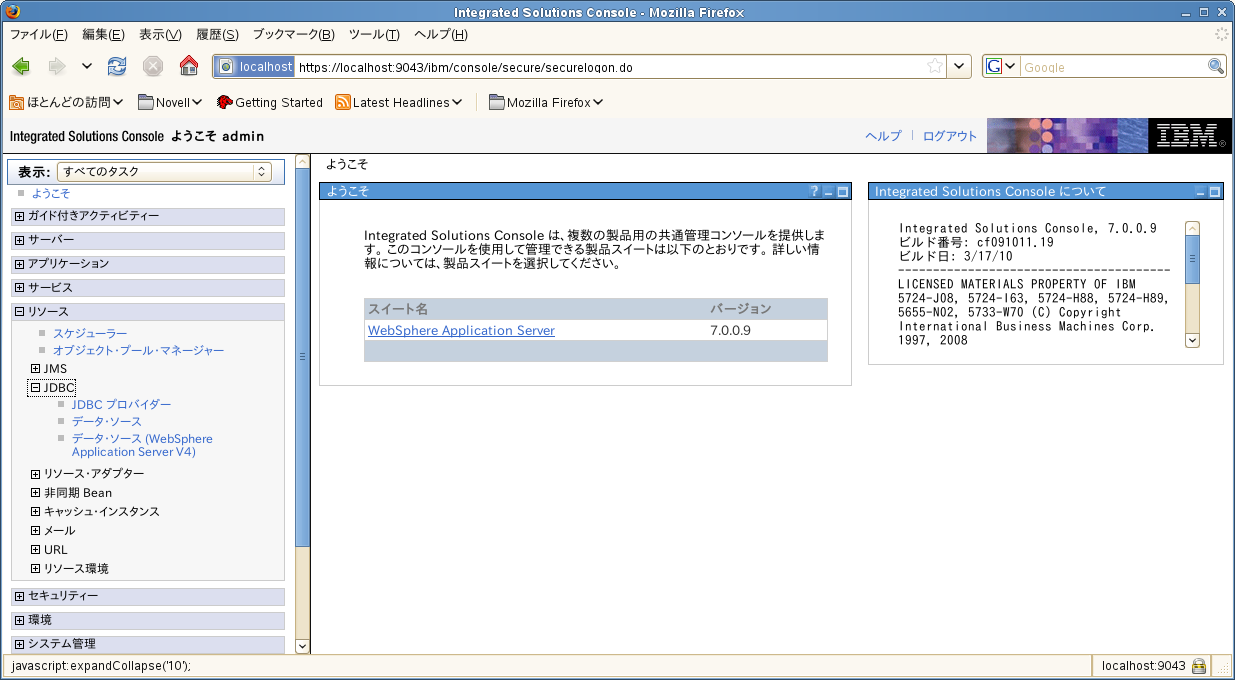
Task: Go back with the Firefox back arrow
Action: click(21, 67)
